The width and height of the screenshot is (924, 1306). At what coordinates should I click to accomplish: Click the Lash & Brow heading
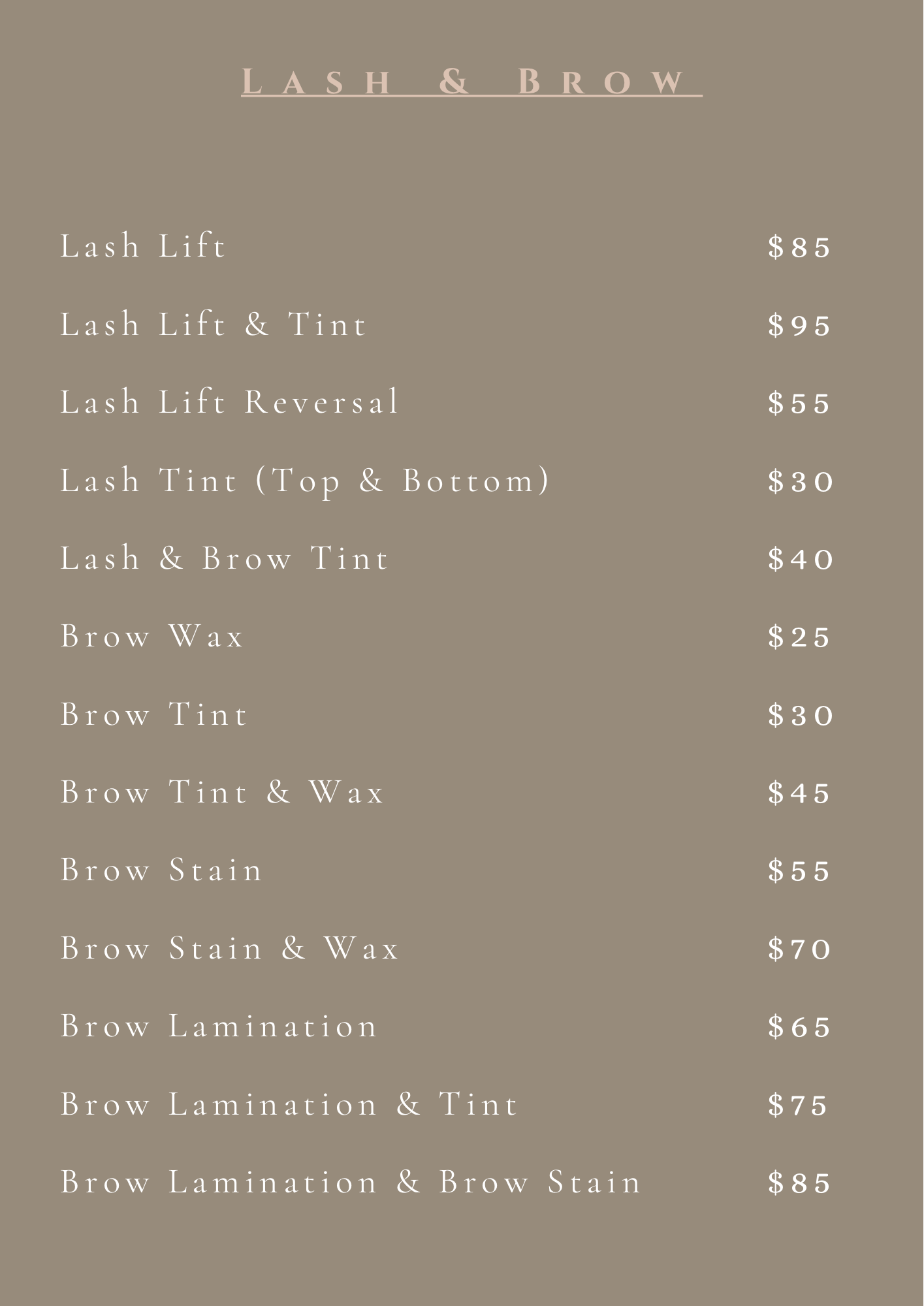(x=471, y=82)
